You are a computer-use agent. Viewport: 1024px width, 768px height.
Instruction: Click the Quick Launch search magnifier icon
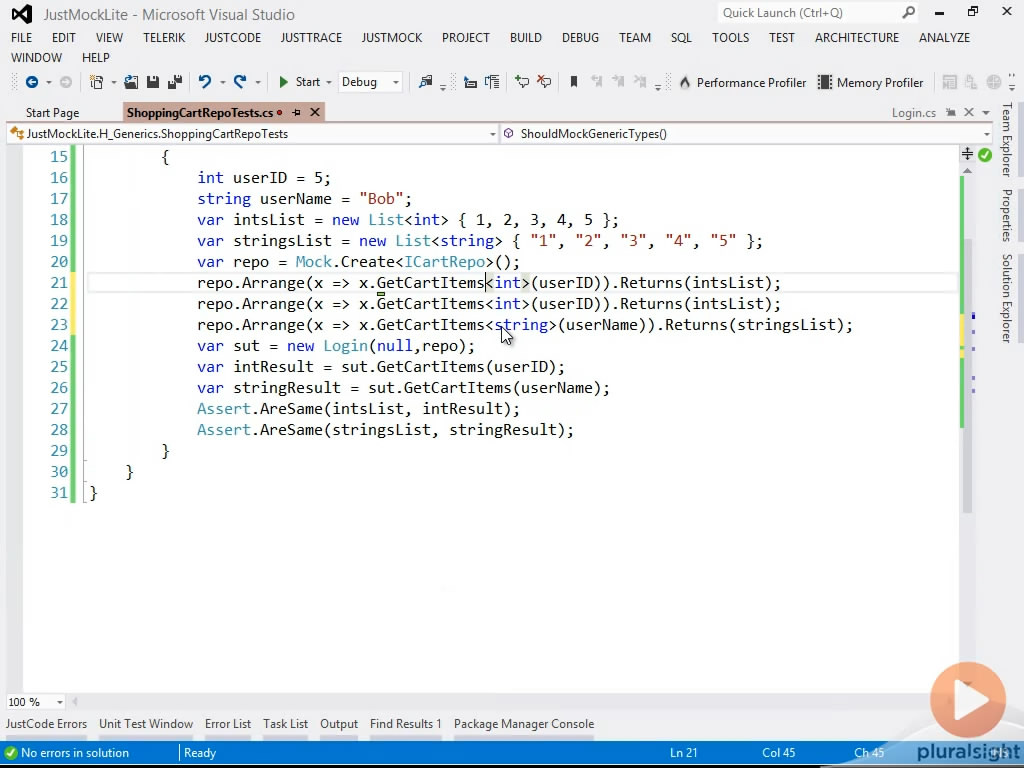[x=908, y=12]
